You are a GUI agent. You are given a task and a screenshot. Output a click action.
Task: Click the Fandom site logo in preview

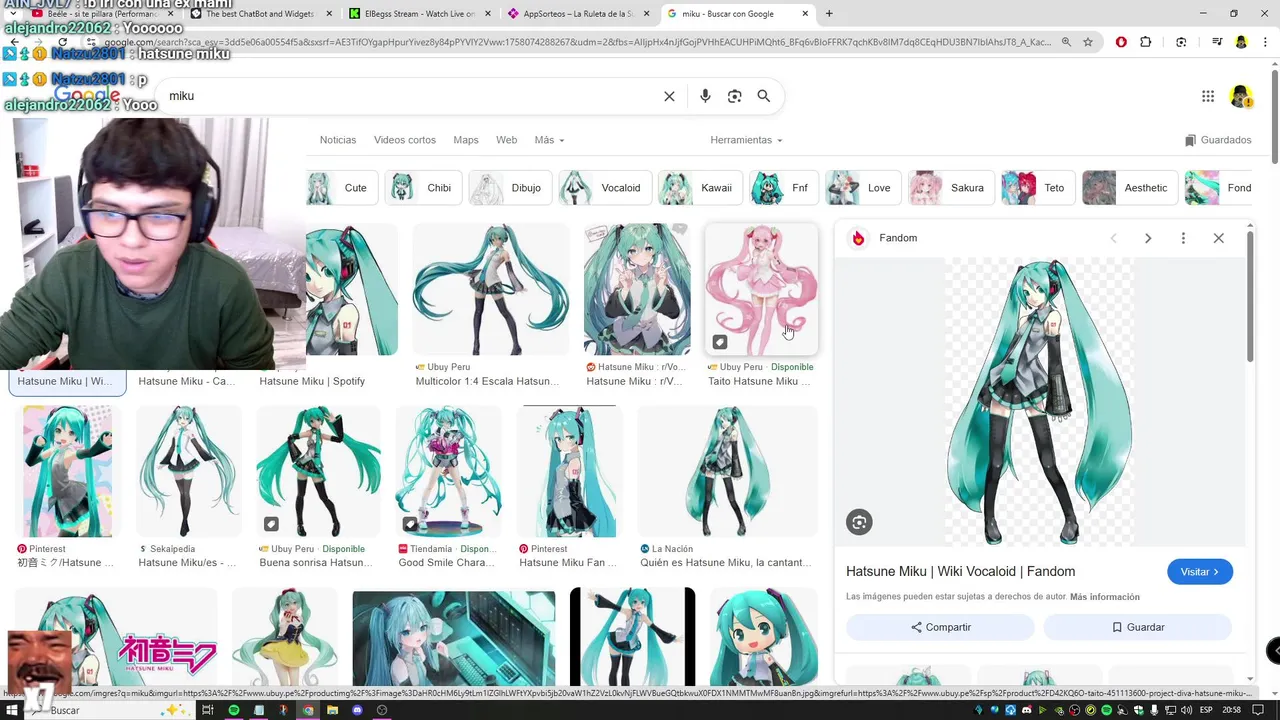[858, 238]
